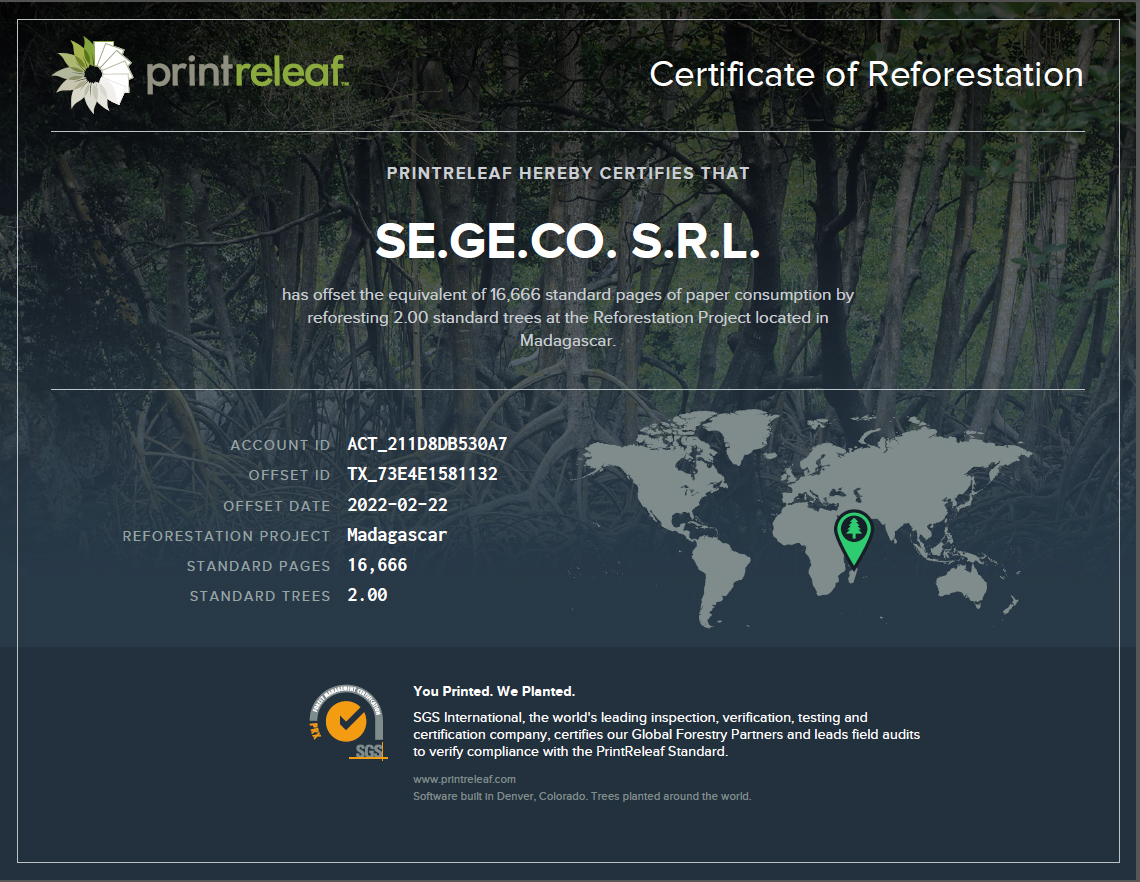Image resolution: width=1140 pixels, height=882 pixels.
Task: Click the offset date 2022-02-22
Action: [x=397, y=505]
